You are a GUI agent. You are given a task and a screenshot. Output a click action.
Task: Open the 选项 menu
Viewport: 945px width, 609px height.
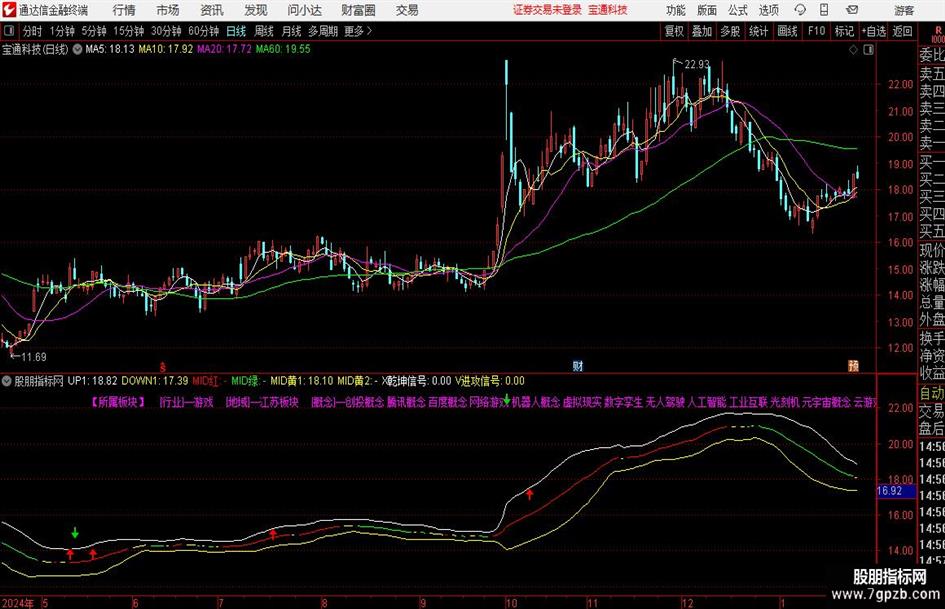pyautogui.click(x=768, y=10)
